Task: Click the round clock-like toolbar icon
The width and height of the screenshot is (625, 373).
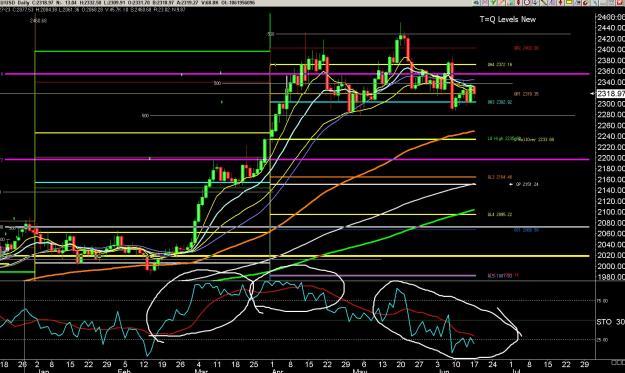Action: (527, 2)
